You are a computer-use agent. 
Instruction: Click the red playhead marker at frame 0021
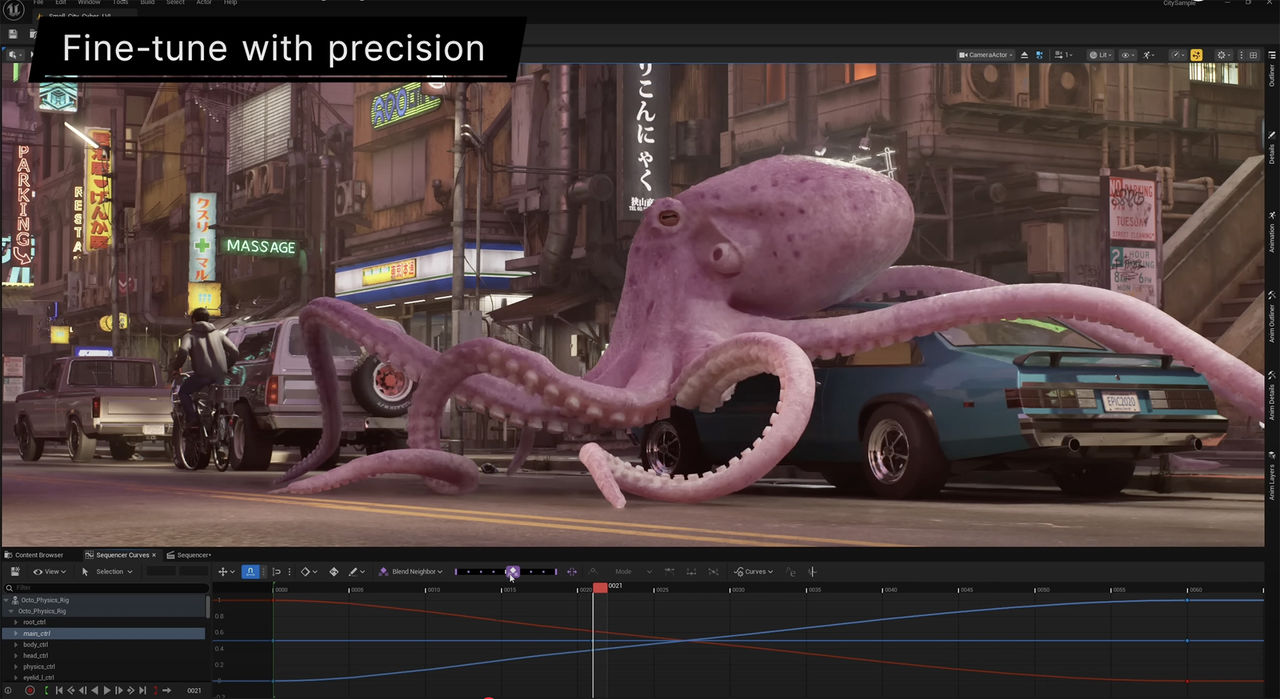600,589
